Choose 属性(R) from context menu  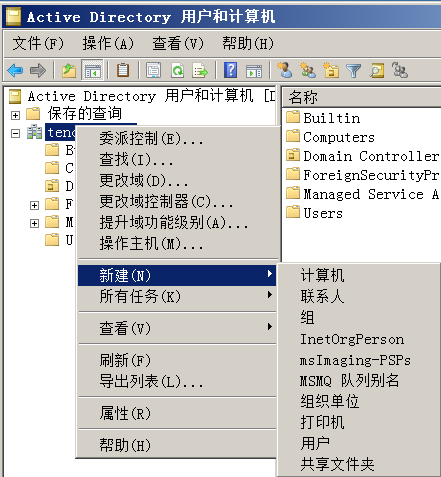click(x=177, y=413)
